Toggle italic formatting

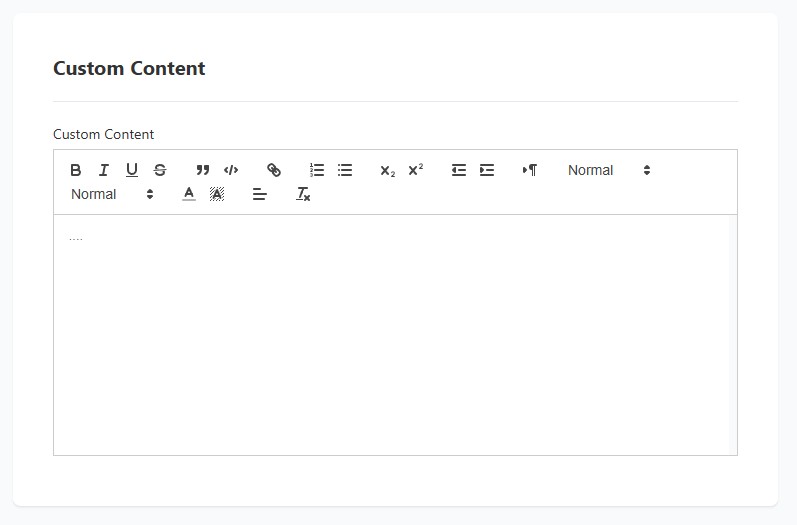click(104, 170)
